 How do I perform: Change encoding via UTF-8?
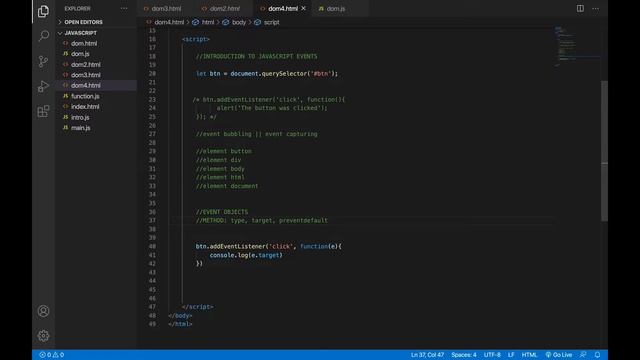tap(492, 355)
